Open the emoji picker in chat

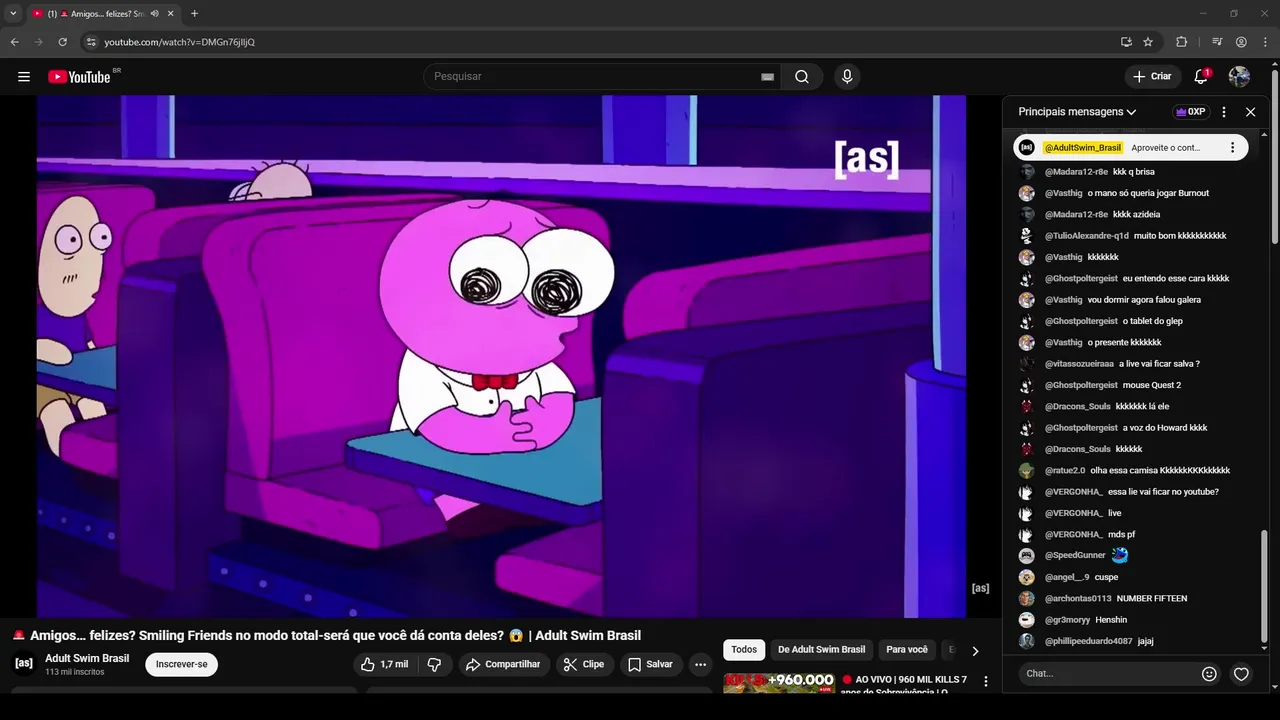tap(1209, 674)
